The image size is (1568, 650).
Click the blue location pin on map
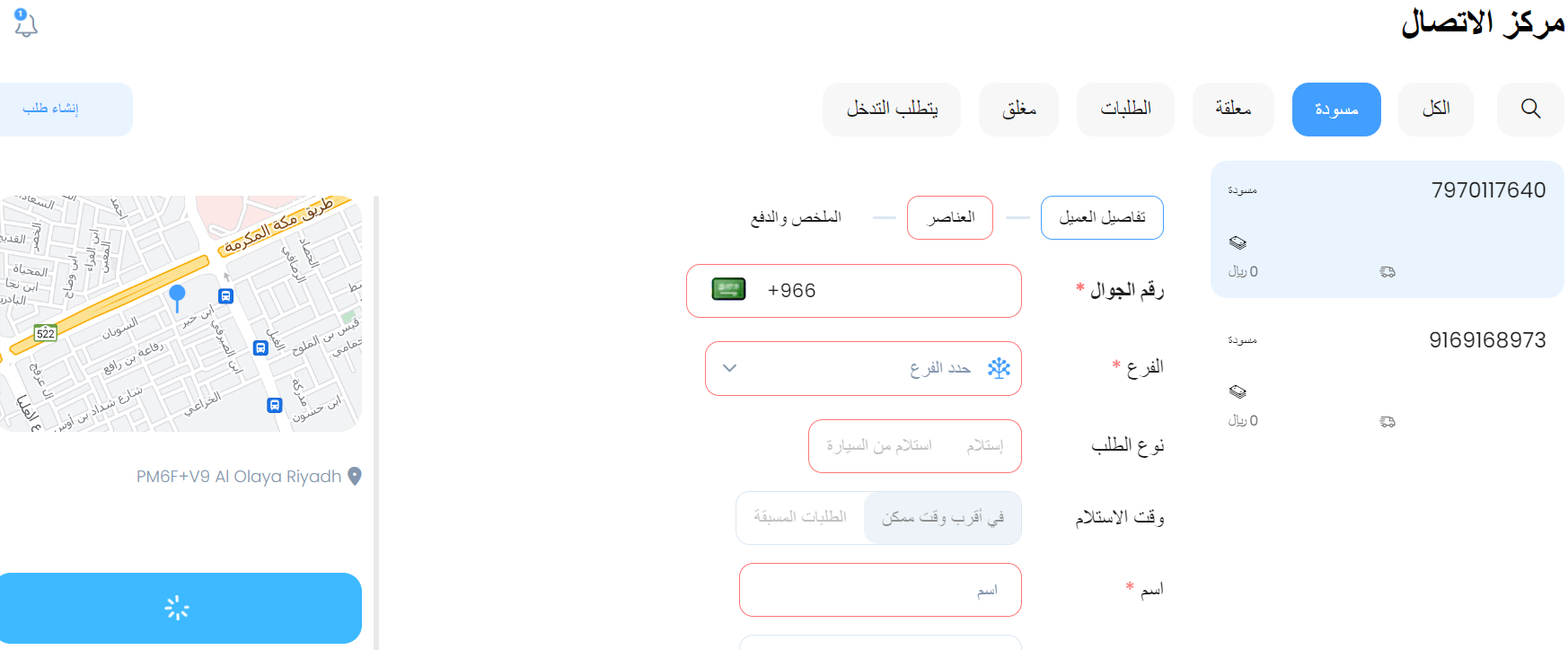tap(177, 298)
